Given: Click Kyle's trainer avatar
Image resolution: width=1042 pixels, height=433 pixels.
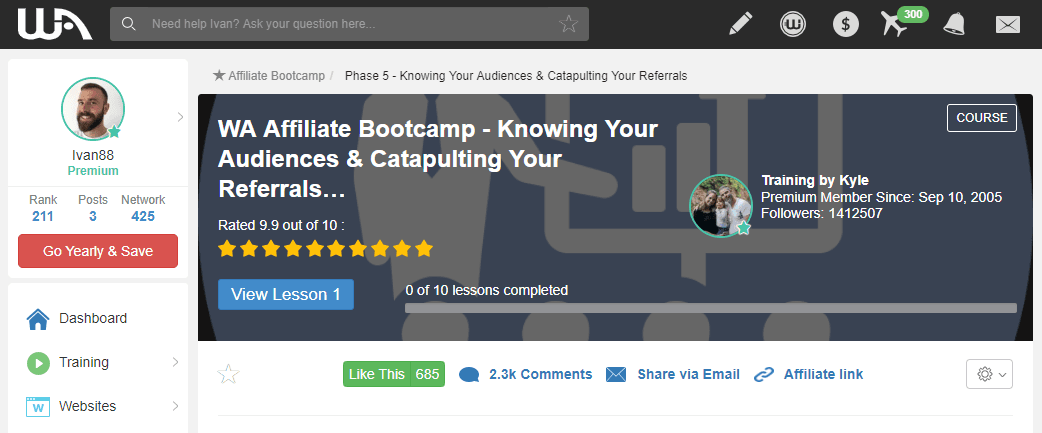Looking at the screenshot, I should pyautogui.click(x=721, y=206).
